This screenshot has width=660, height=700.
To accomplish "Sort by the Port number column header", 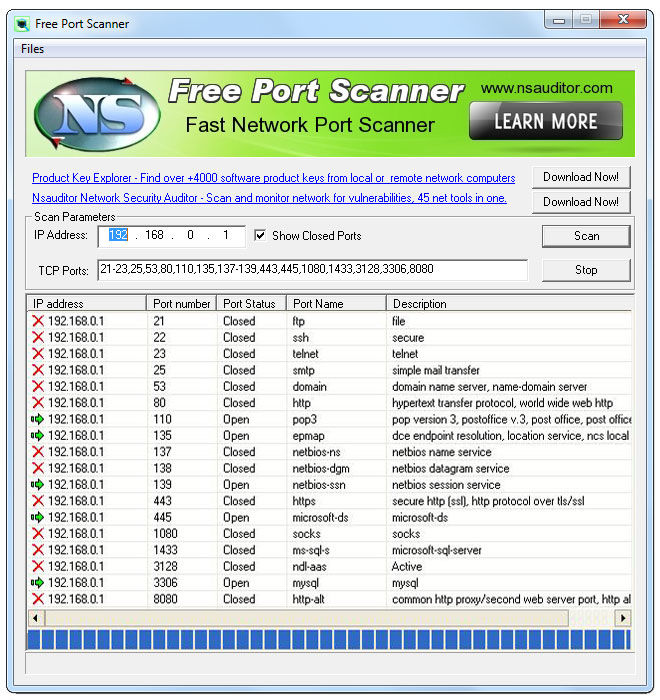I will point(181,304).
